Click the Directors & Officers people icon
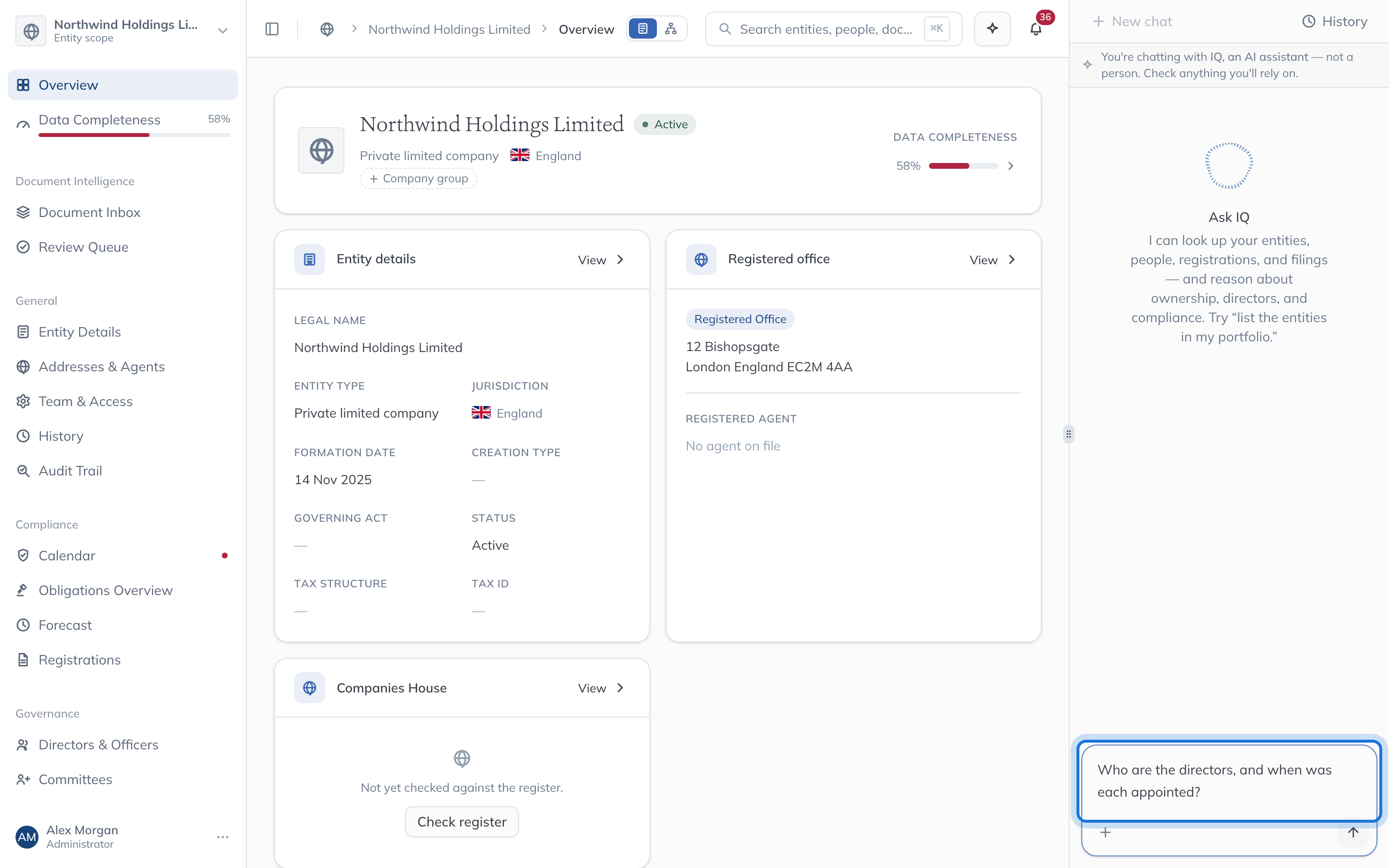Image resolution: width=1389 pixels, height=868 pixels. (23, 745)
